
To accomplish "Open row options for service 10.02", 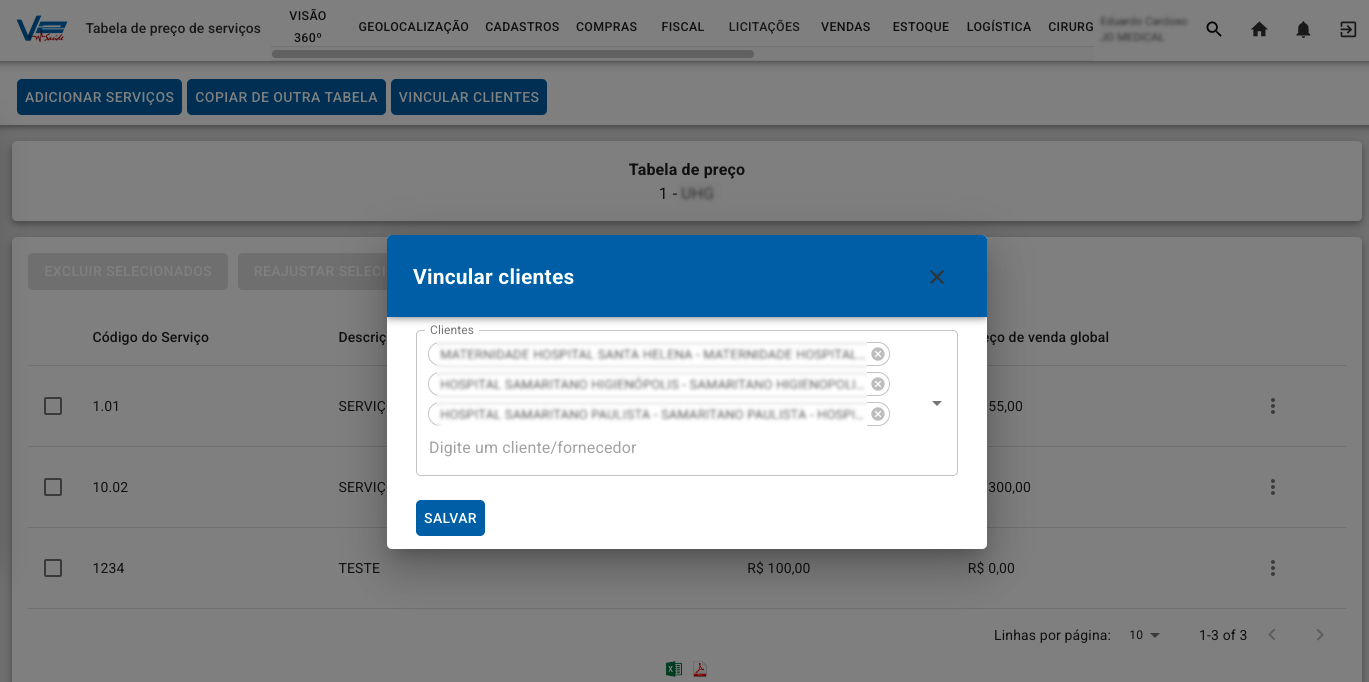I will (1273, 487).
